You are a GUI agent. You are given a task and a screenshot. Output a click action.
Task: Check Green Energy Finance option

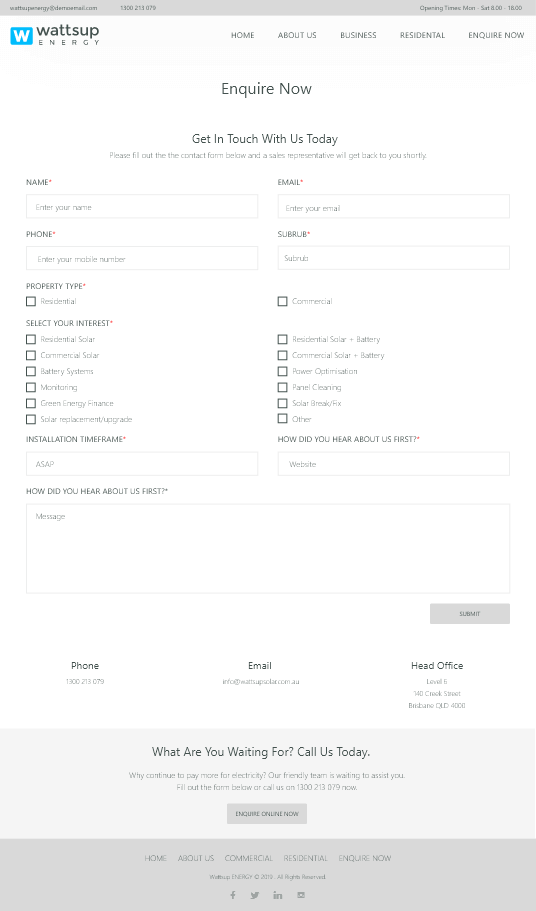click(31, 403)
